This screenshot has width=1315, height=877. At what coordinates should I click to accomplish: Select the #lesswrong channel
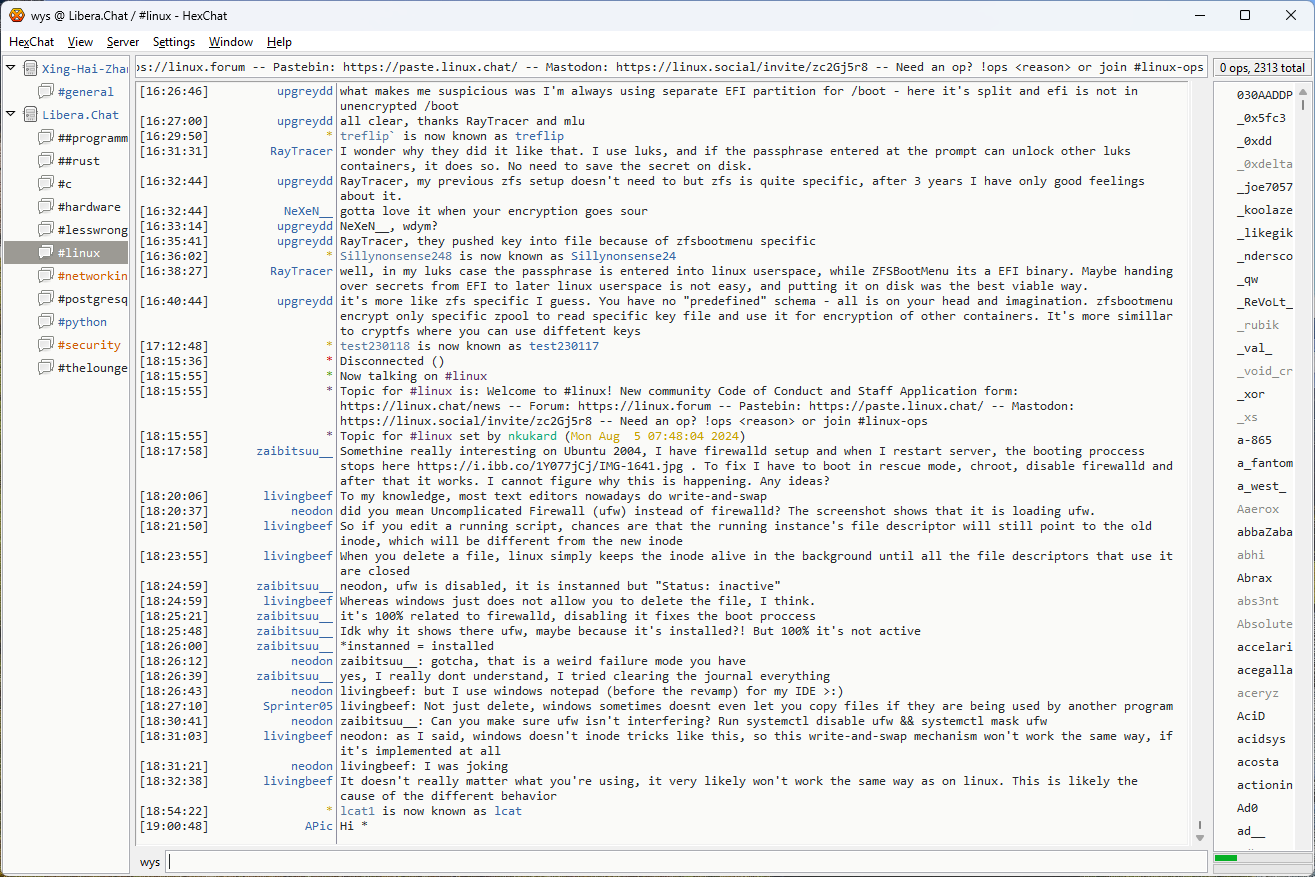pyautogui.click(x=92, y=230)
